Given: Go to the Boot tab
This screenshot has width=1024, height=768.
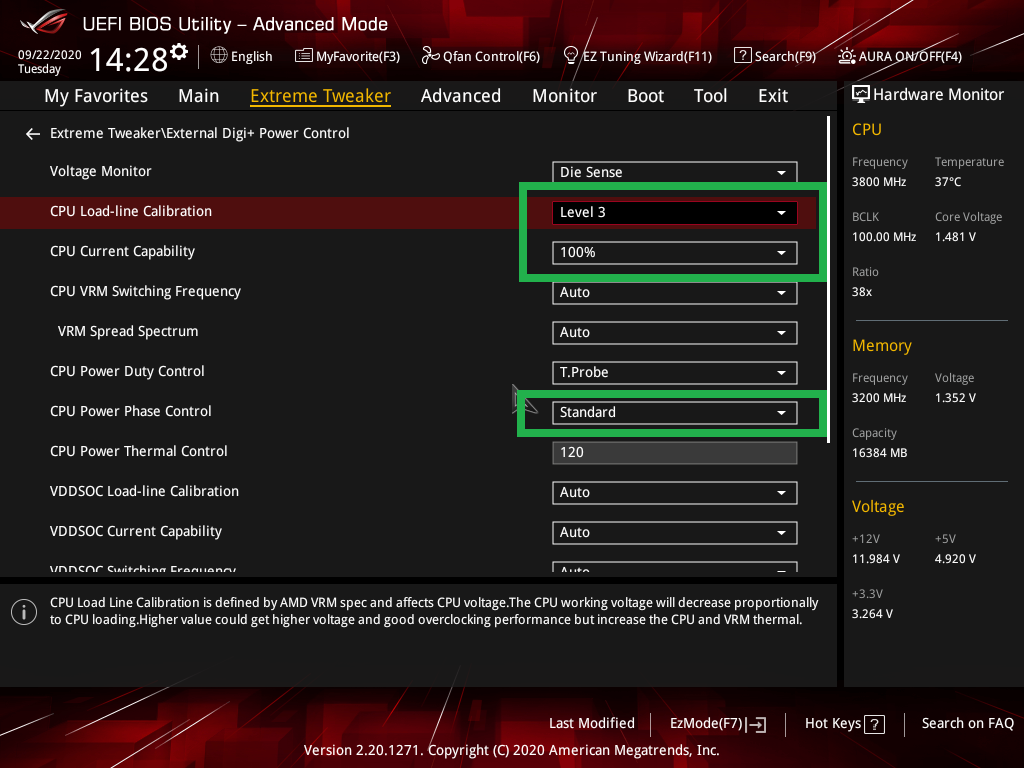Looking at the screenshot, I should pyautogui.click(x=645, y=96).
